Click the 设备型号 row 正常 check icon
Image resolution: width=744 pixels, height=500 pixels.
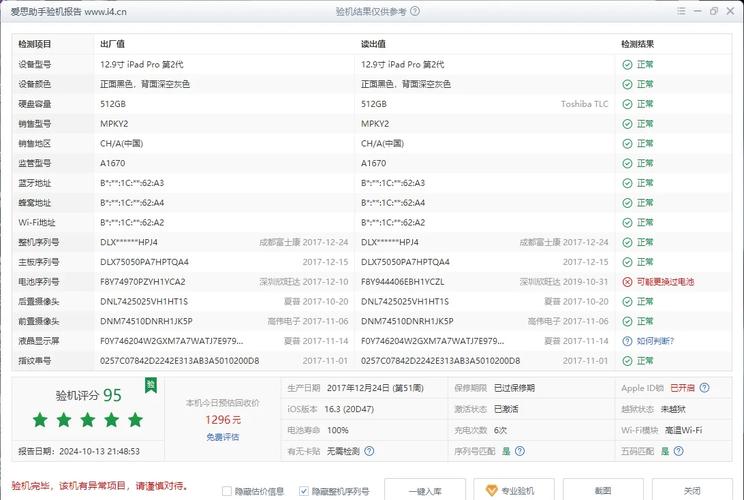point(627,65)
